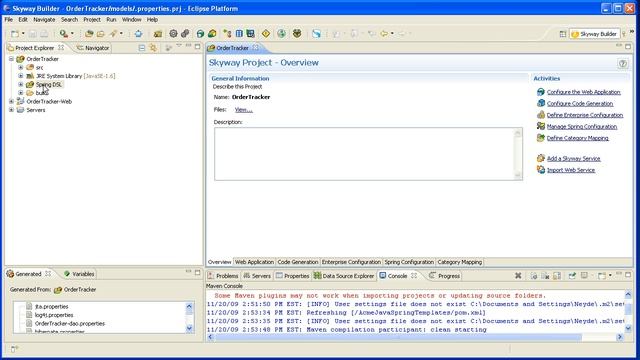The image size is (640, 360).
Task: Open the Open Console dropdown arrow
Action: (x=610, y=276)
